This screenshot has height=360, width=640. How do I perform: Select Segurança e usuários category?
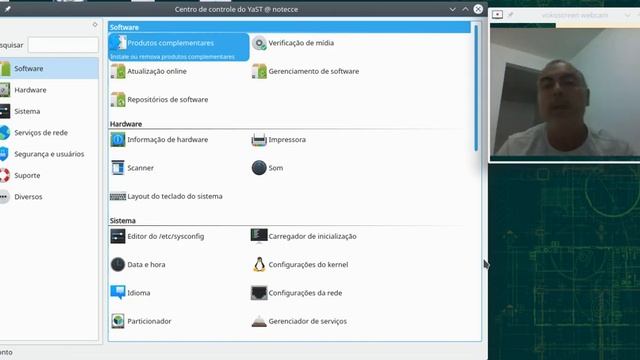[49, 154]
